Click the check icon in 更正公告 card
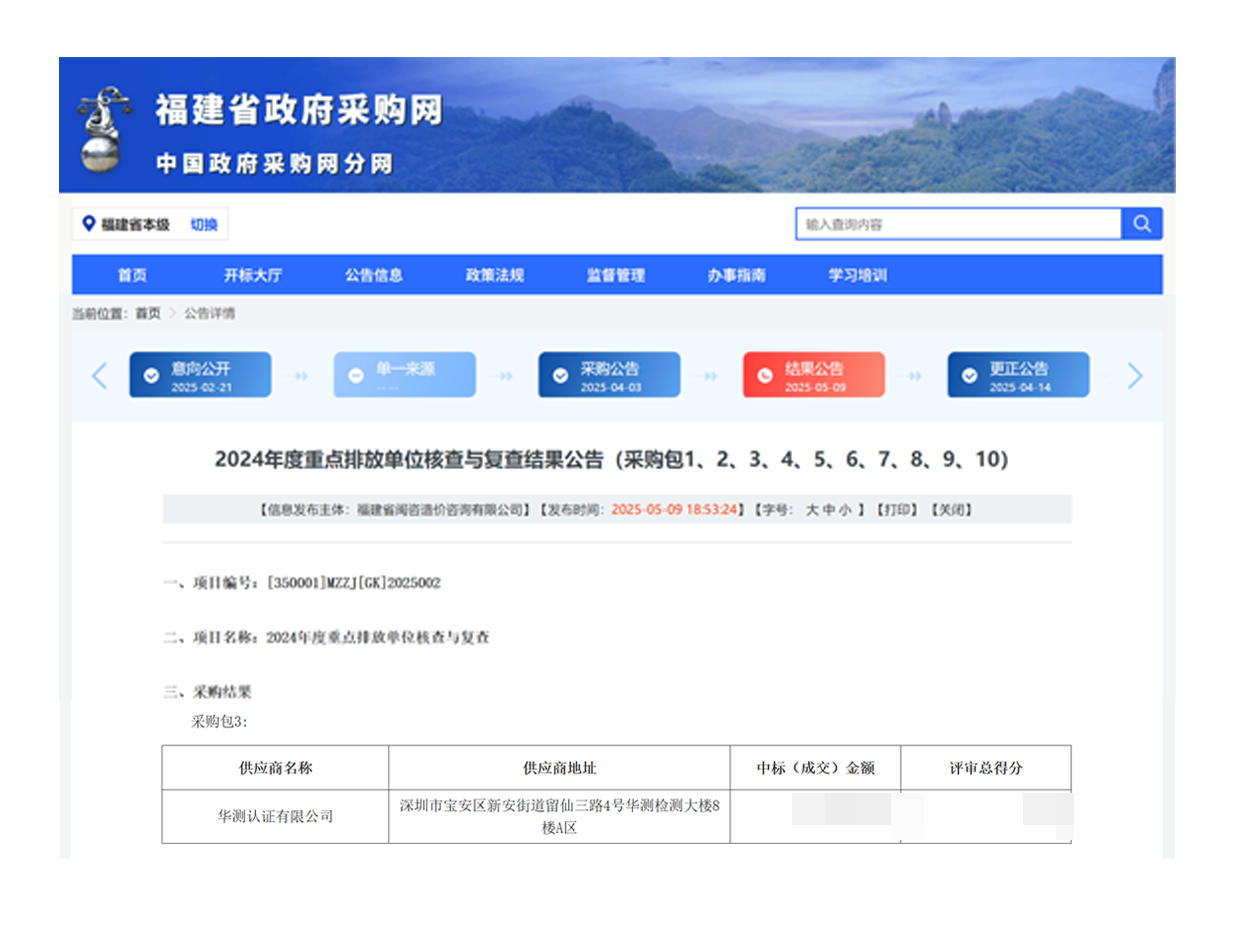 [x=970, y=376]
